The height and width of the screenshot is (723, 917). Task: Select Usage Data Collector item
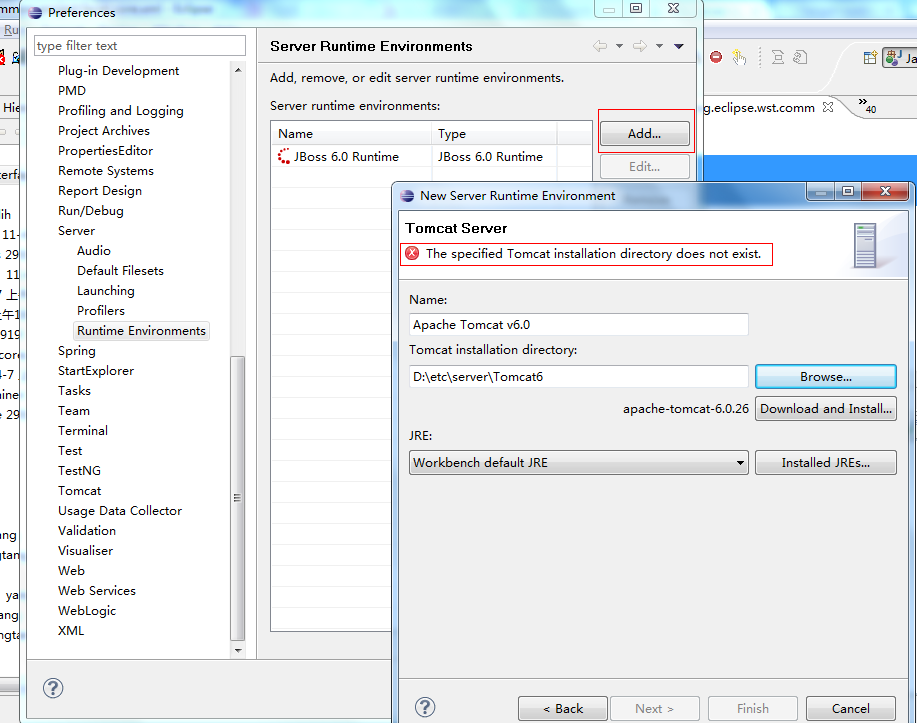120,511
